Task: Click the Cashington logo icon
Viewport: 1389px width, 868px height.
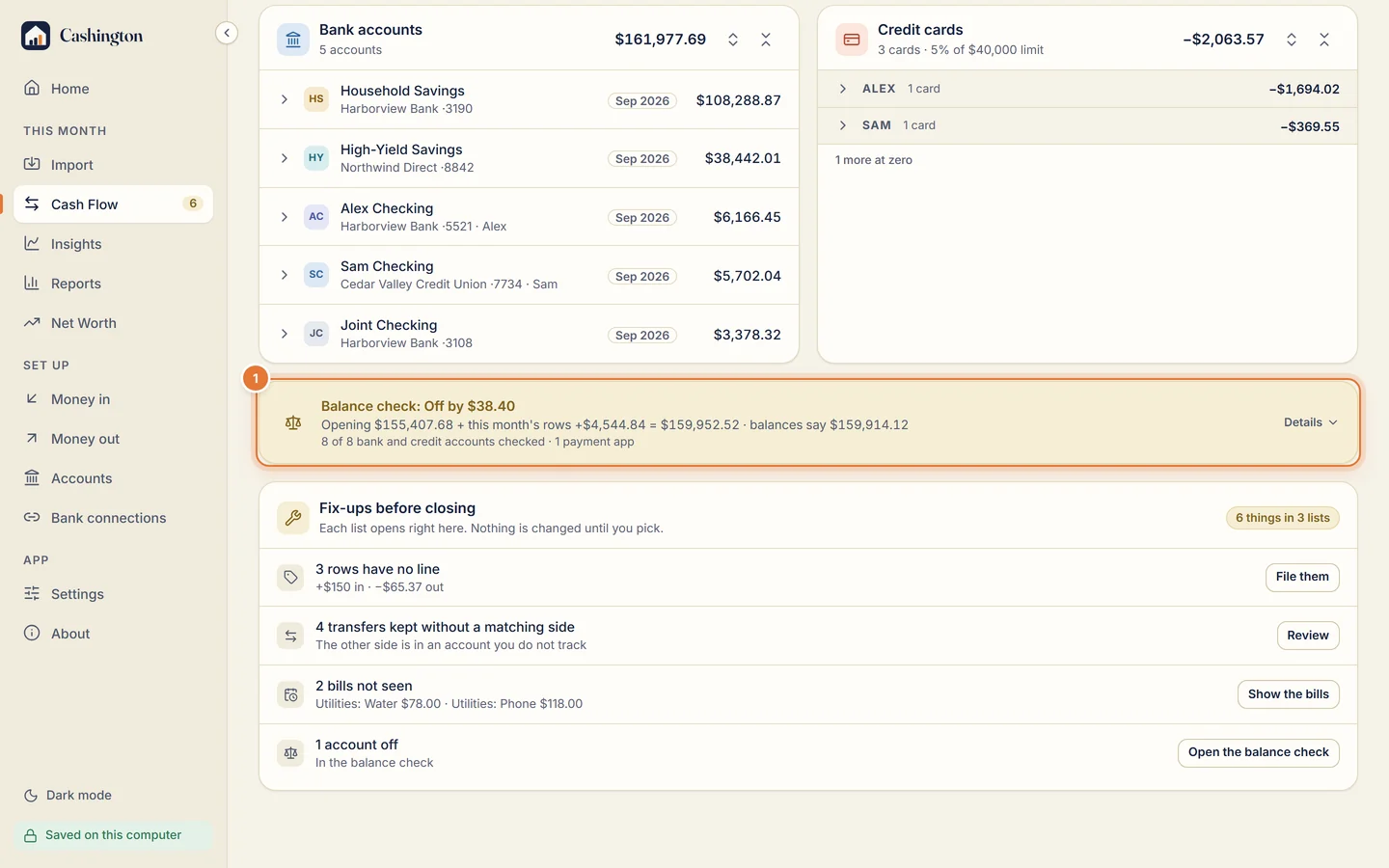Action: point(36,36)
